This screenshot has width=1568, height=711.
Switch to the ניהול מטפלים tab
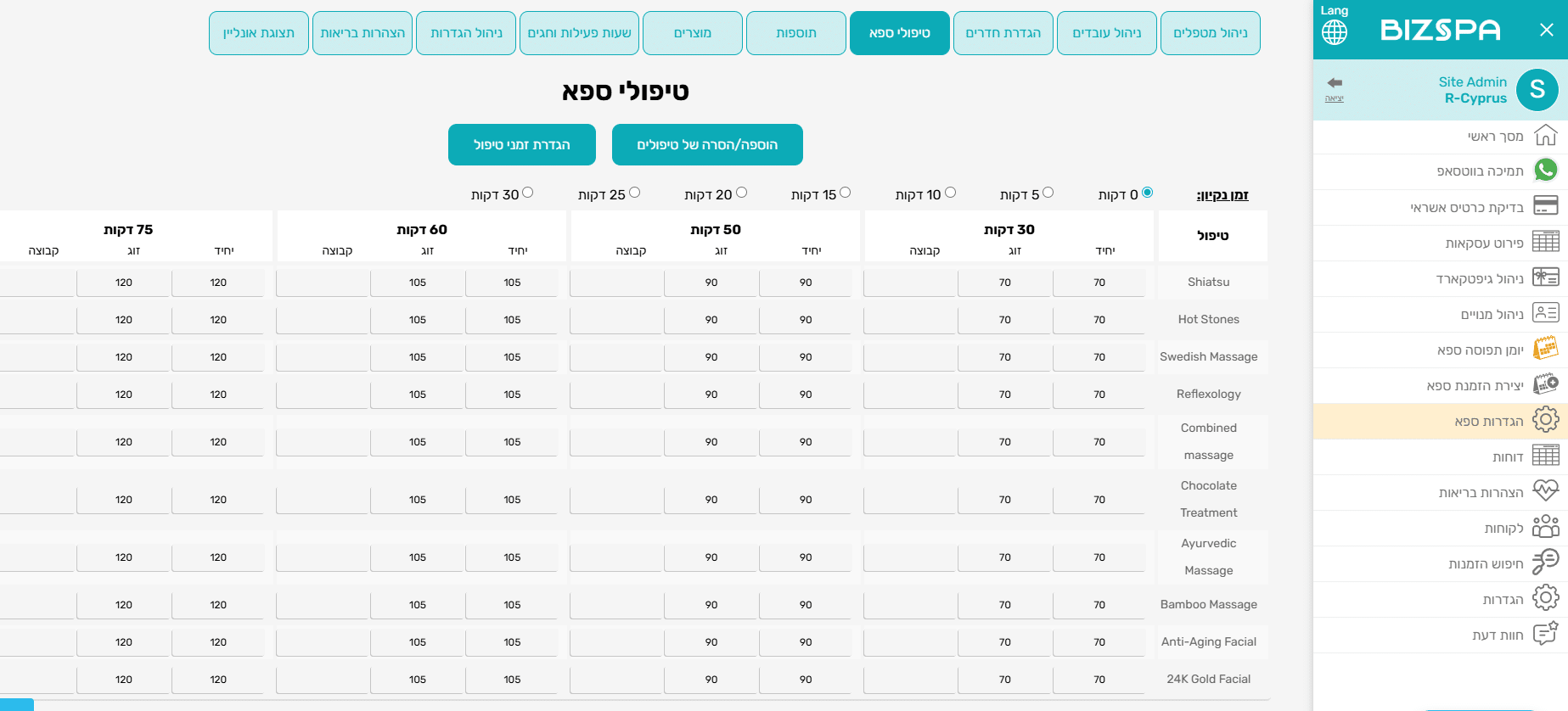pos(1210,33)
